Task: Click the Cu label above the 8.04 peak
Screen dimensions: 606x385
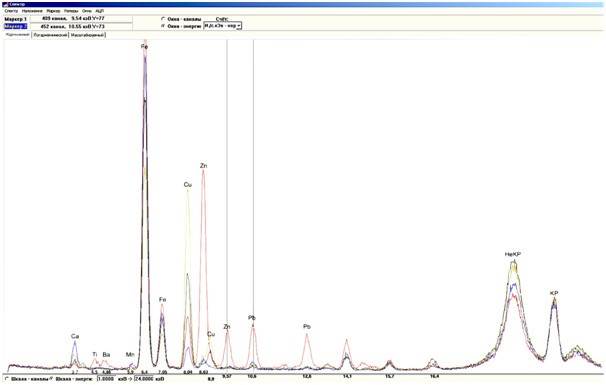Action: 188,185
